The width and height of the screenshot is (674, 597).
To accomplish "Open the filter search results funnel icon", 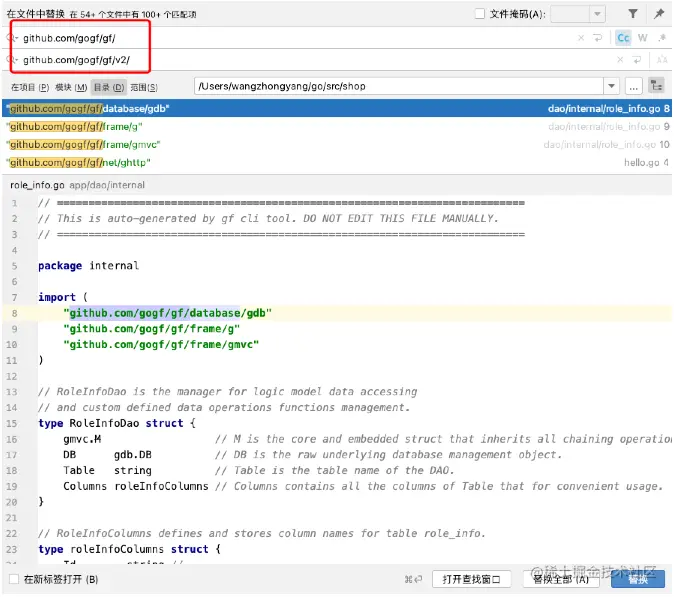I will (632, 14).
